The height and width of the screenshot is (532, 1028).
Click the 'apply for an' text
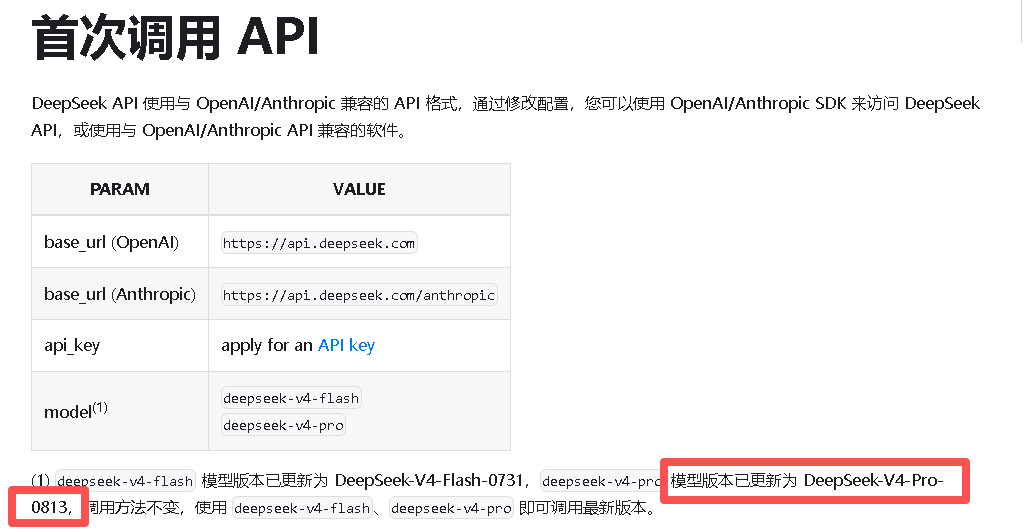tap(267, 346)
